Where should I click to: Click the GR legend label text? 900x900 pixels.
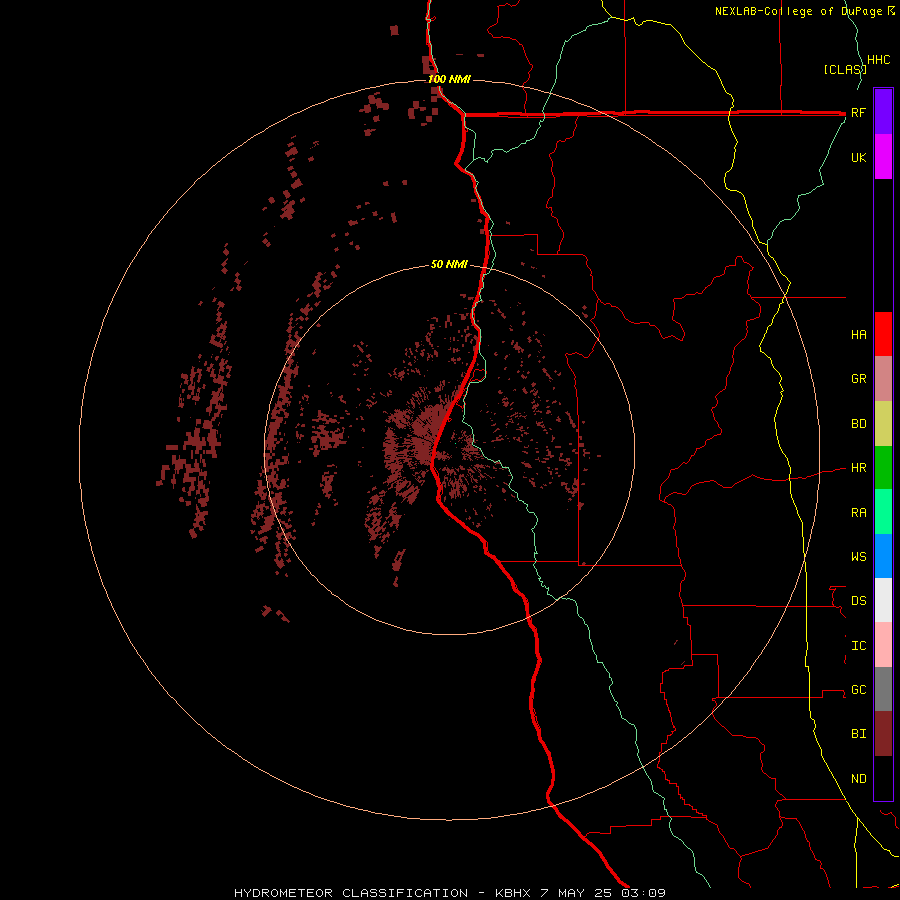click(x=859, y=379)
